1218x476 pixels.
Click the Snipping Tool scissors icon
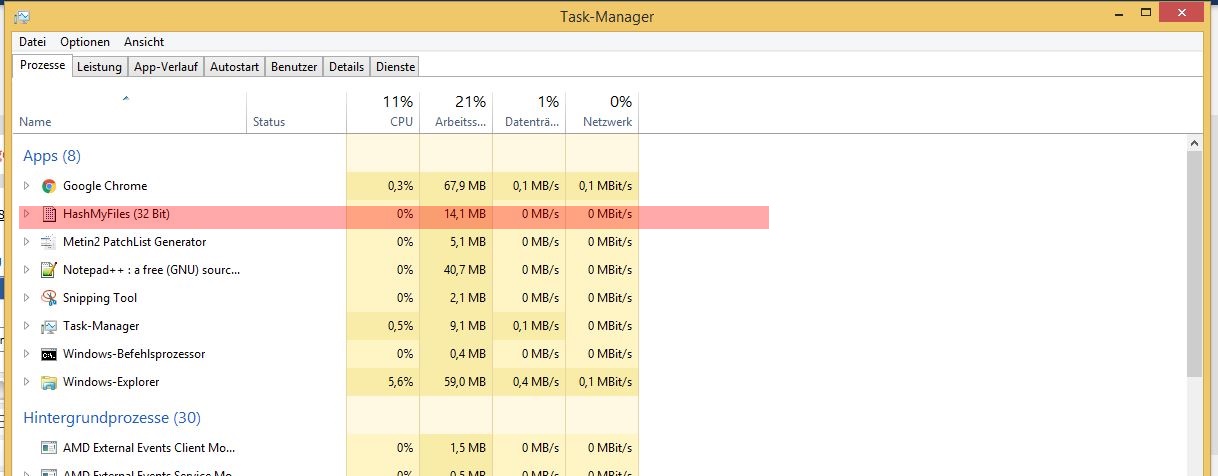pos(49,298)
